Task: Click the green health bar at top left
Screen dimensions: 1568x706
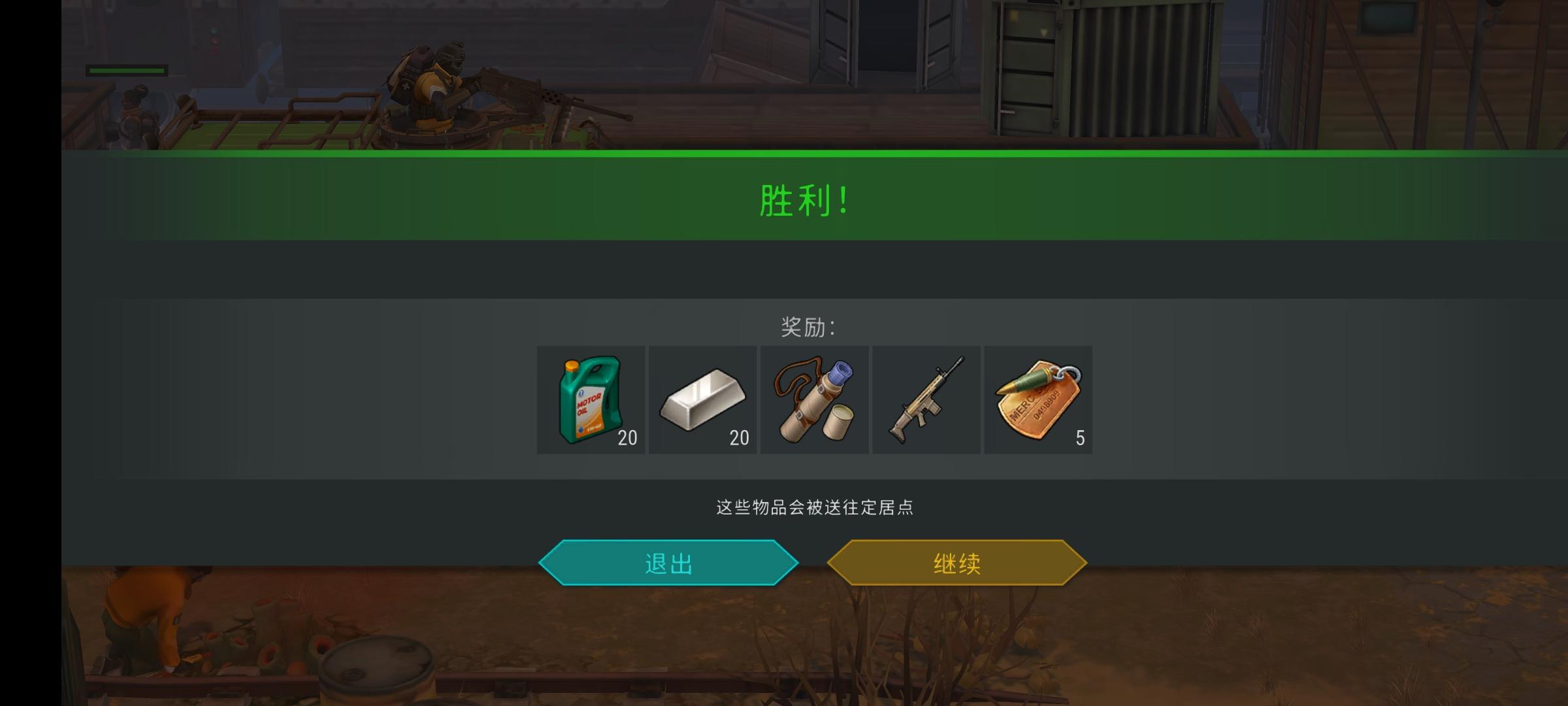Action: coord(127,71)
